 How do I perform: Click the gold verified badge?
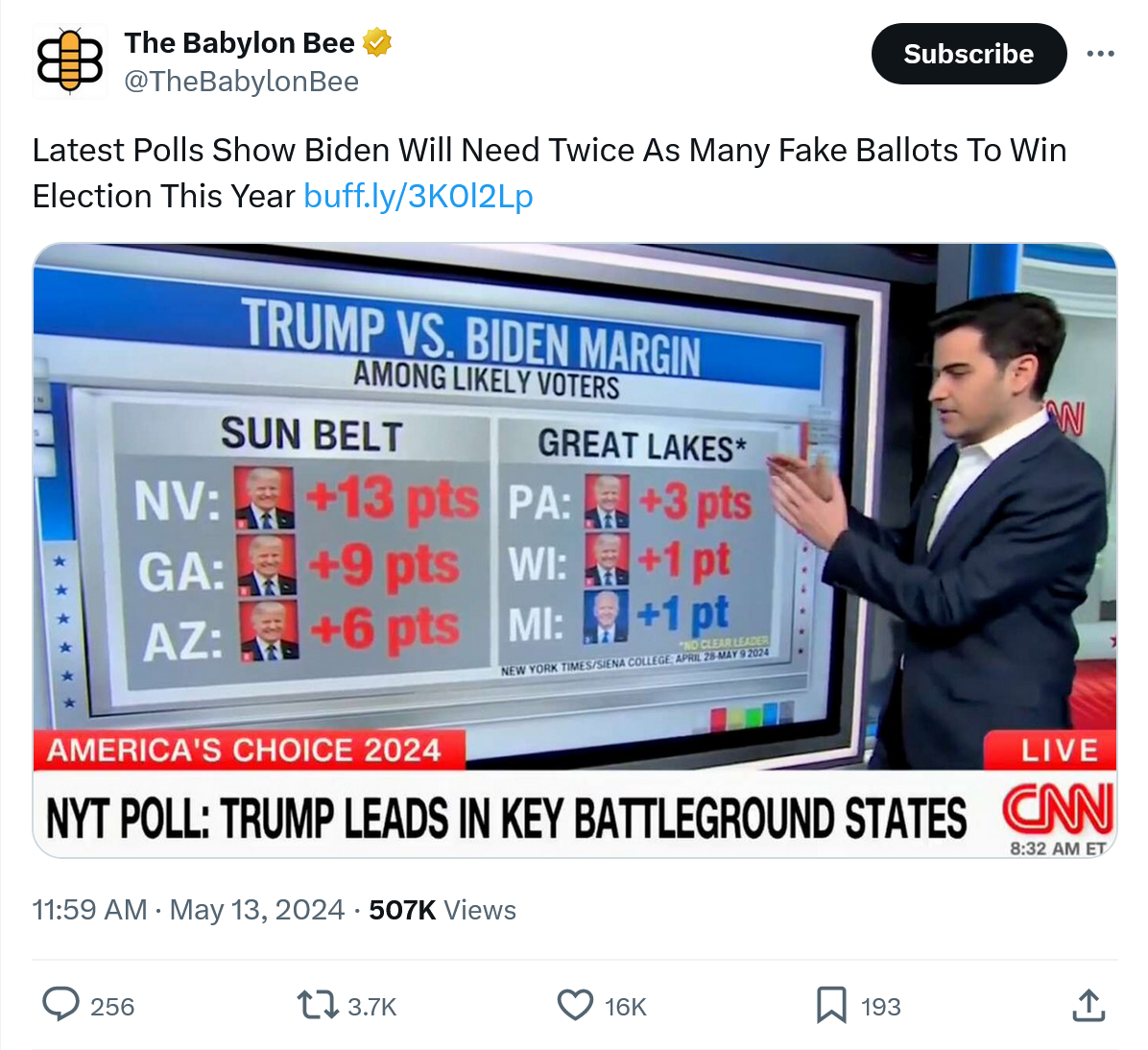(377, 43)
